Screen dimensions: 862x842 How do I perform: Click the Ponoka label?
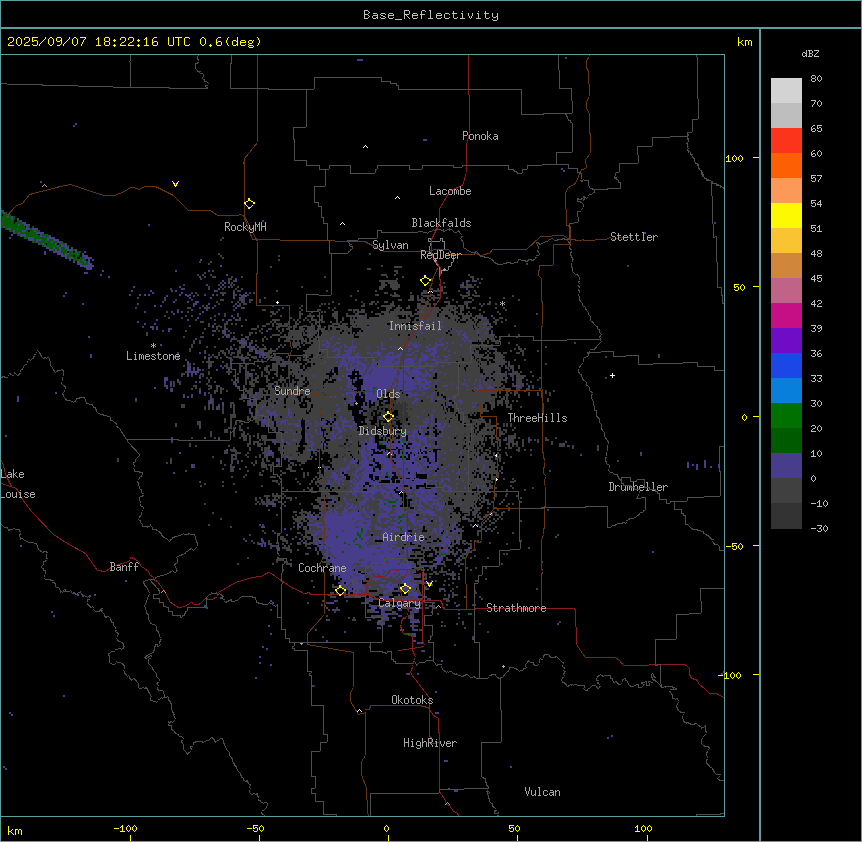[480, 136]
